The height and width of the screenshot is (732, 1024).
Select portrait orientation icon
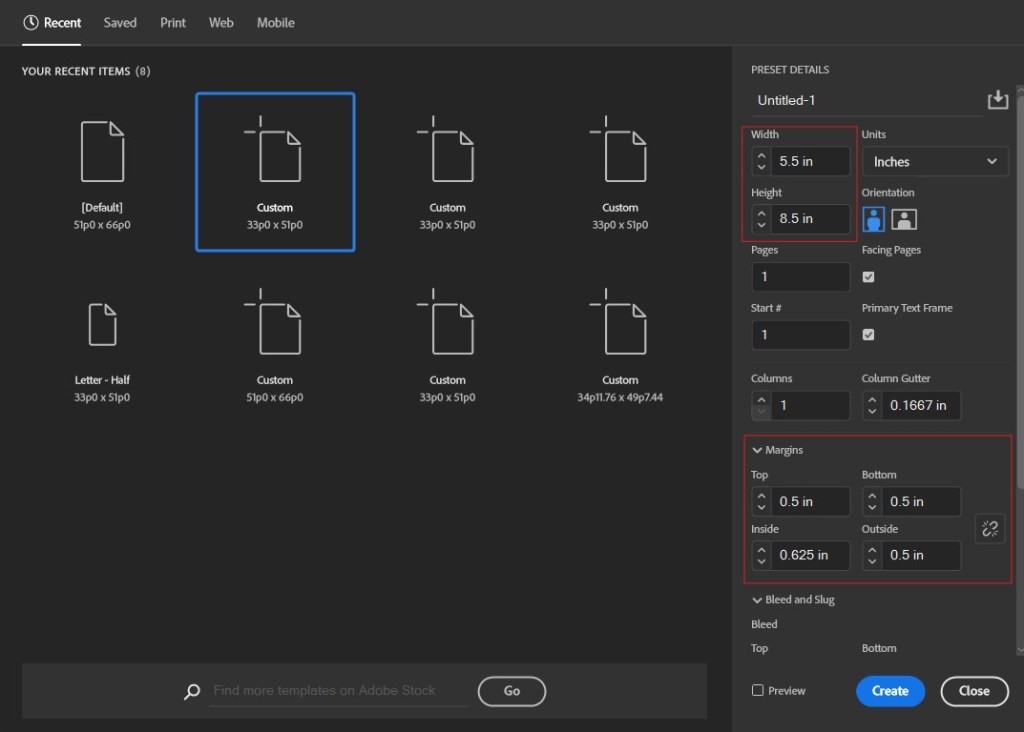(x=874, y=219)
